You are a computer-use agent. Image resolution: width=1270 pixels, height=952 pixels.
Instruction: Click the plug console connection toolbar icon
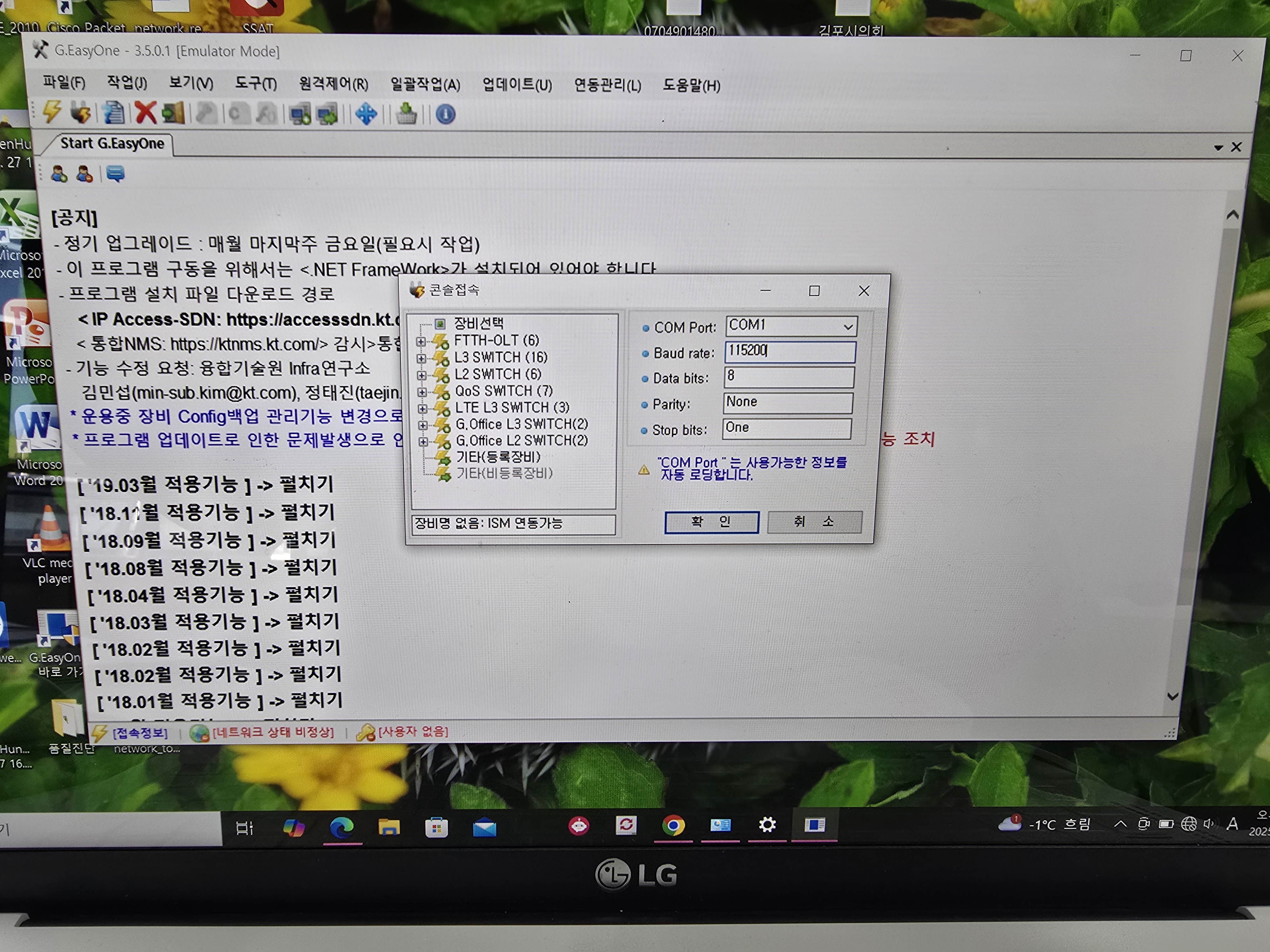pos(81,112)
